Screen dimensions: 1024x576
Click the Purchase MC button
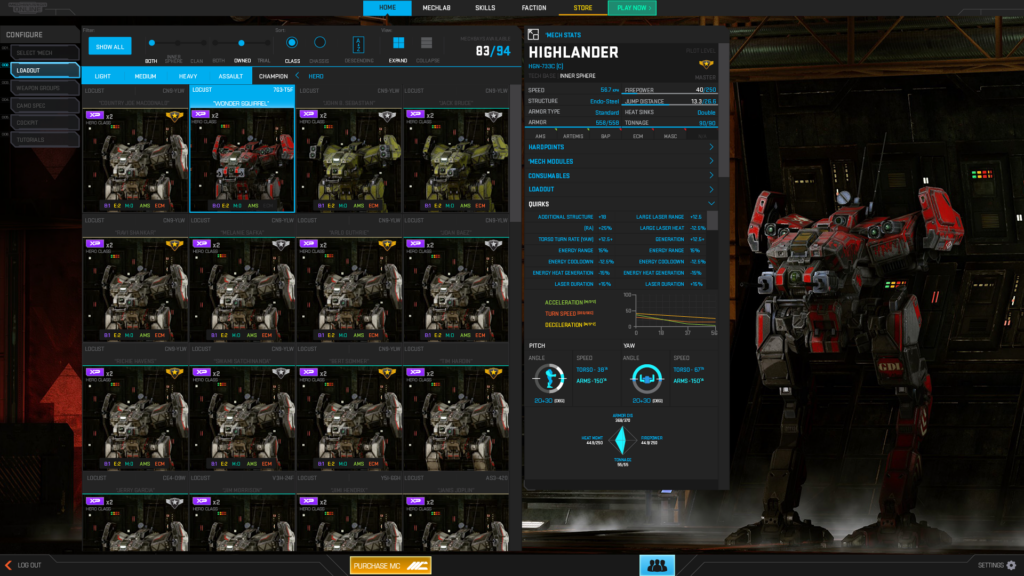pos(391,566)
